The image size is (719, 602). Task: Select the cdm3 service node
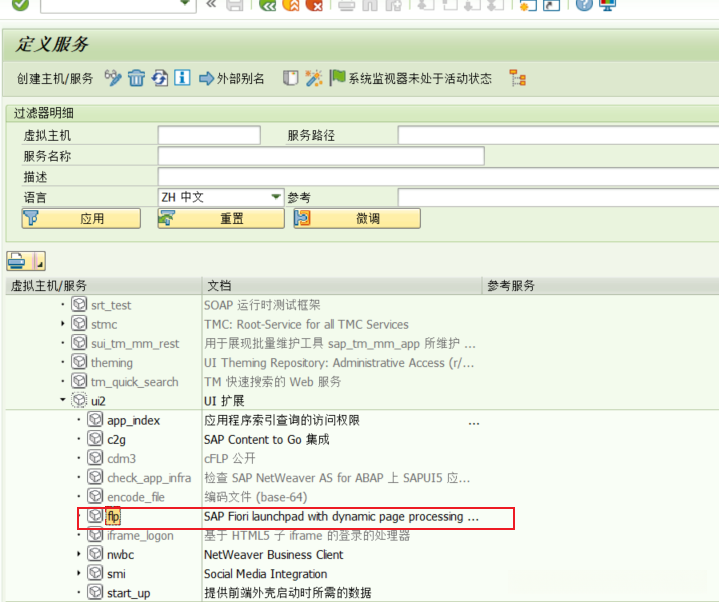point(122,458)
